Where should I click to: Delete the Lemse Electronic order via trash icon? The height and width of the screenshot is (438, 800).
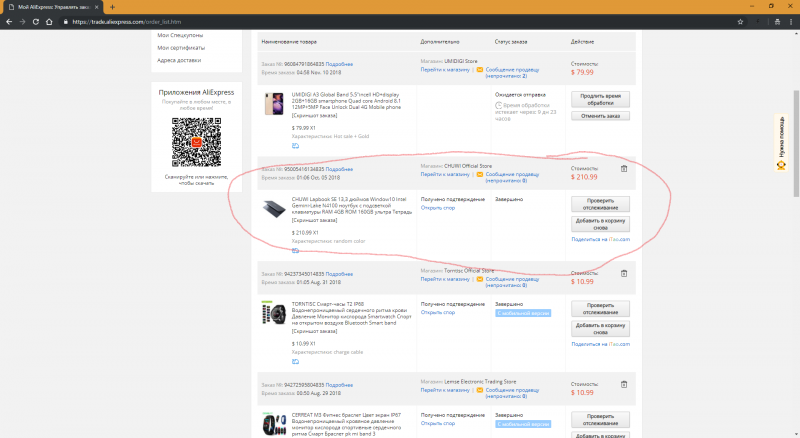[624, 384]
